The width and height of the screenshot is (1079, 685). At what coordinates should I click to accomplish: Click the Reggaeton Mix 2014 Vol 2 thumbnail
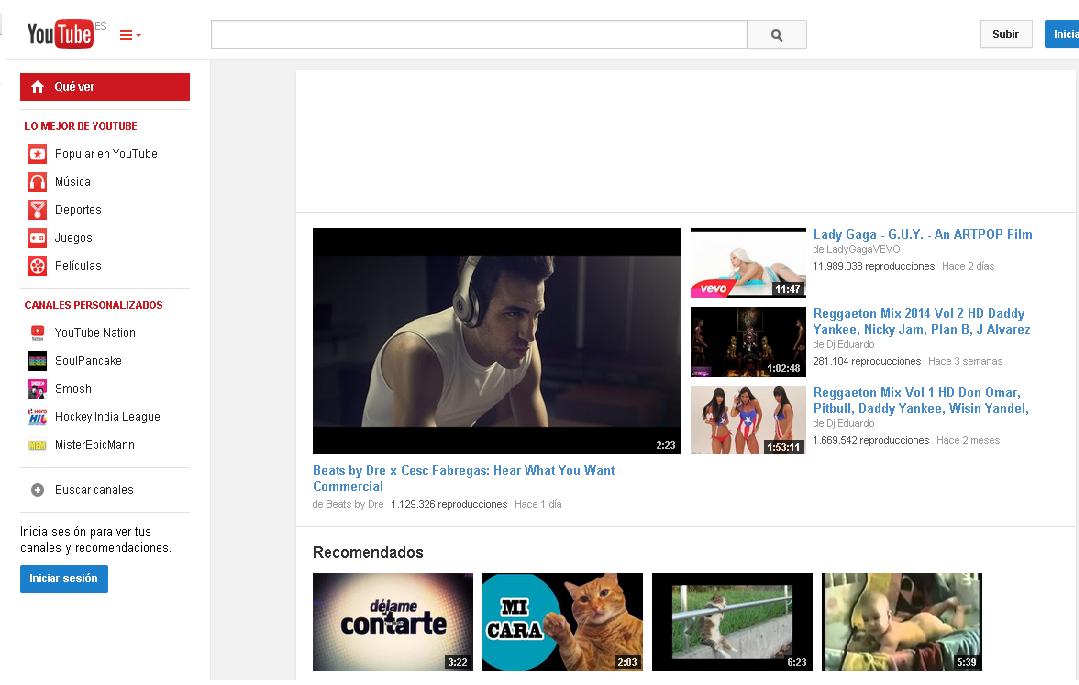click(x=748, y=342)
